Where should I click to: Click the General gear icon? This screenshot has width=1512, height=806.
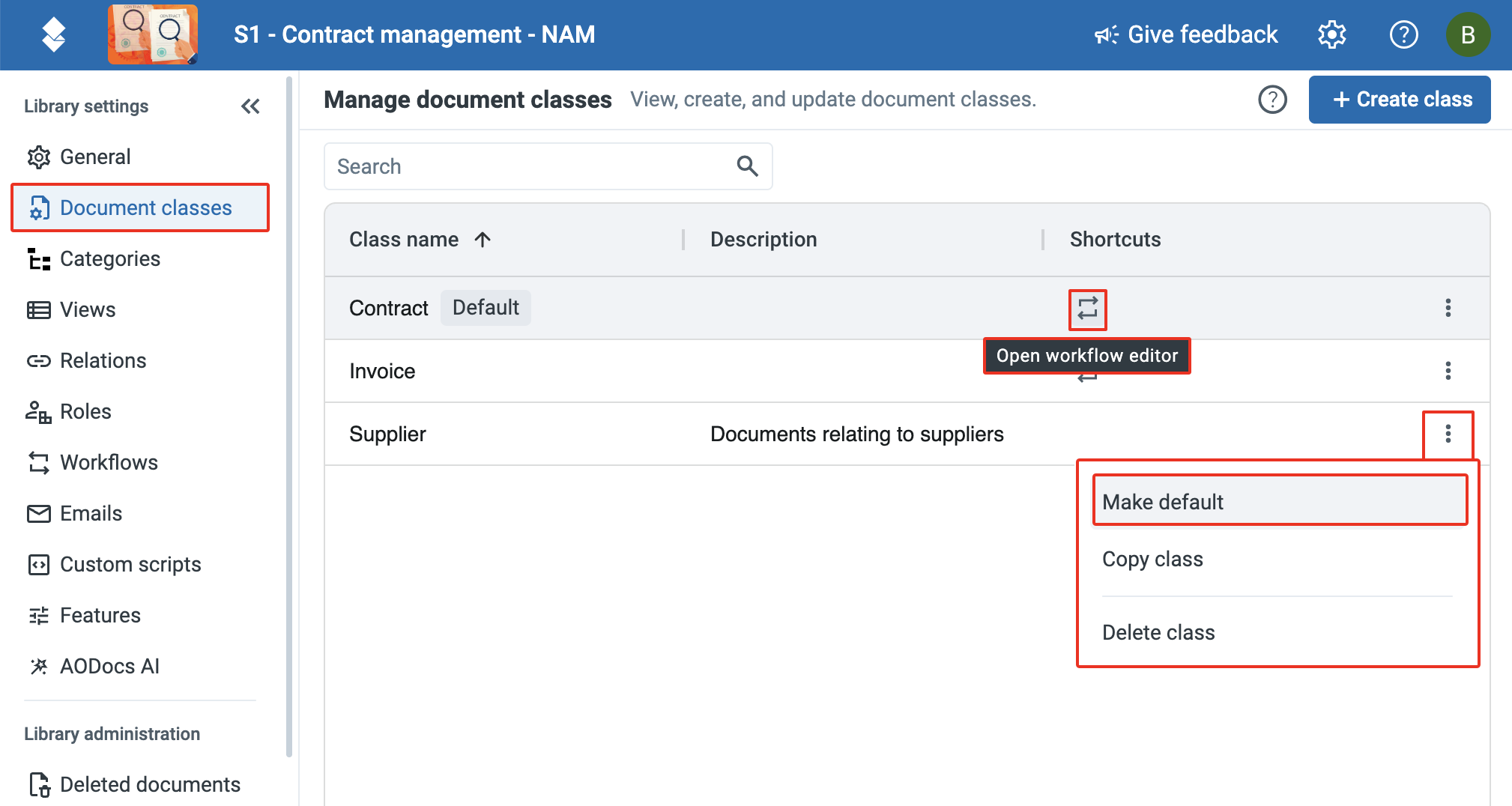(38, 157)
